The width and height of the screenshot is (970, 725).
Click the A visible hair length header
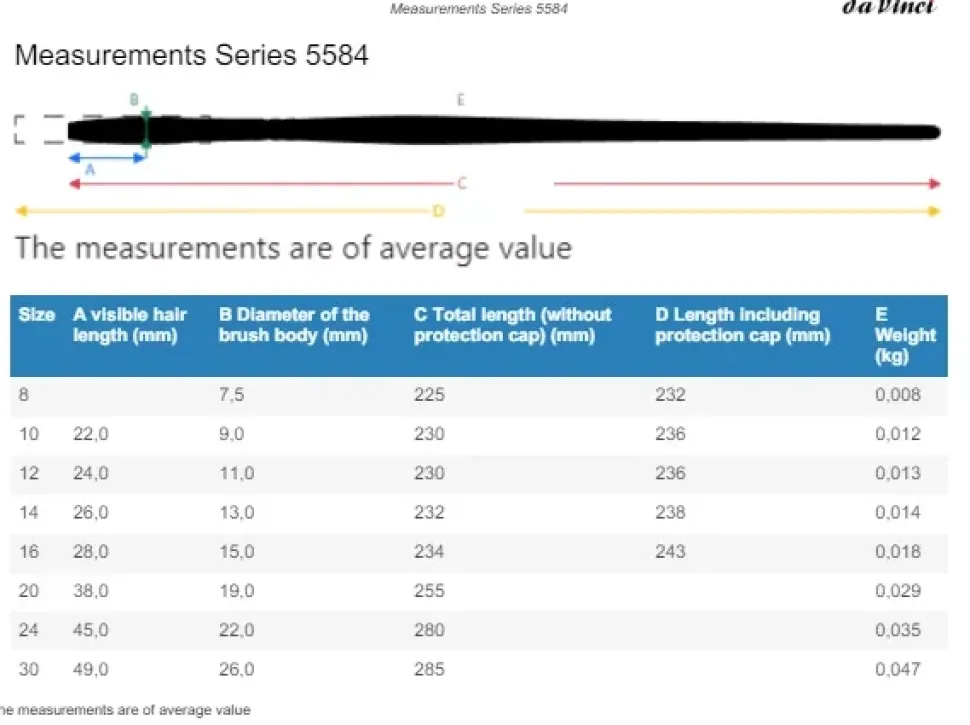tap(130, 325)
